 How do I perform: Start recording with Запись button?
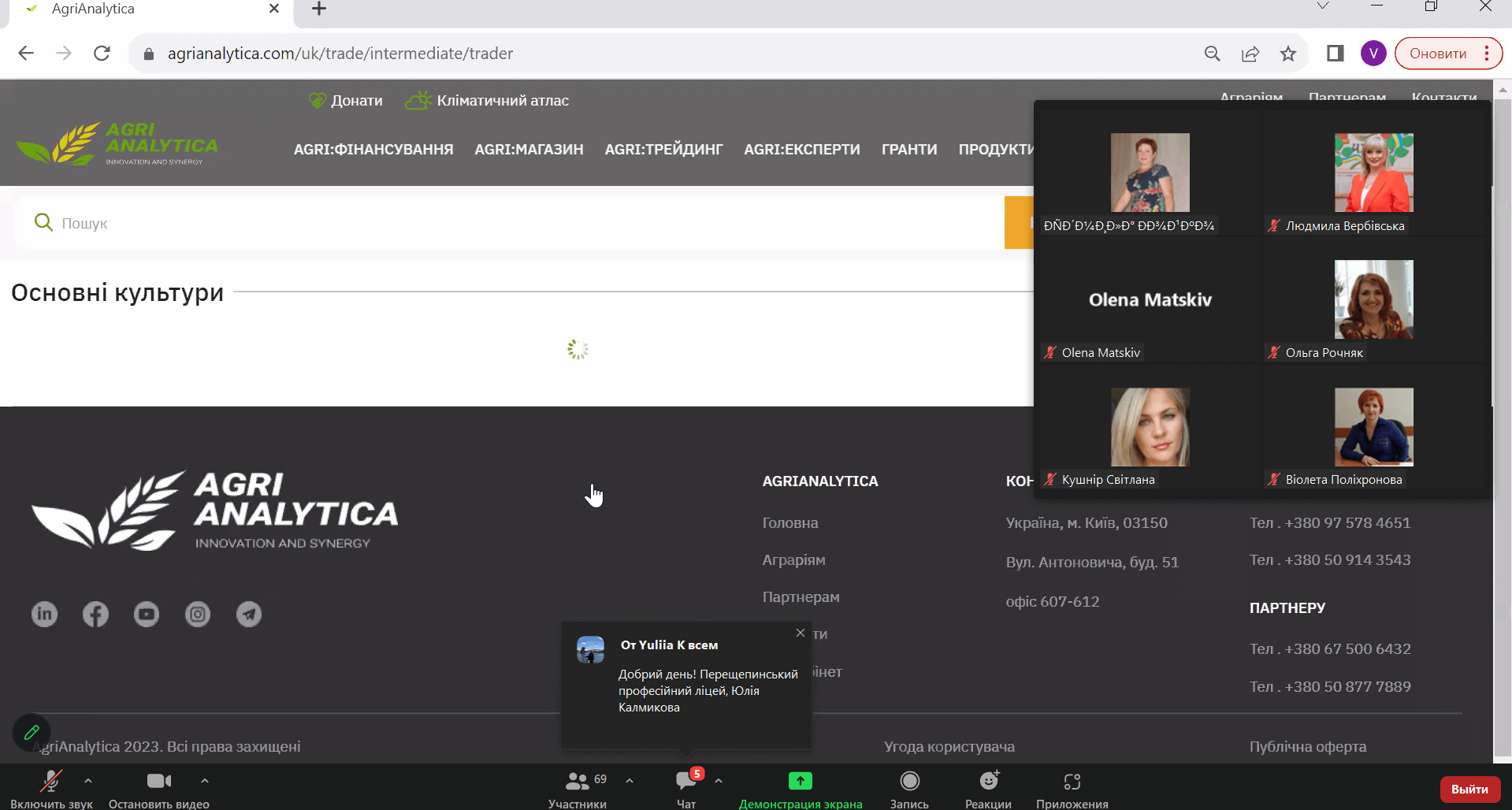909,789
